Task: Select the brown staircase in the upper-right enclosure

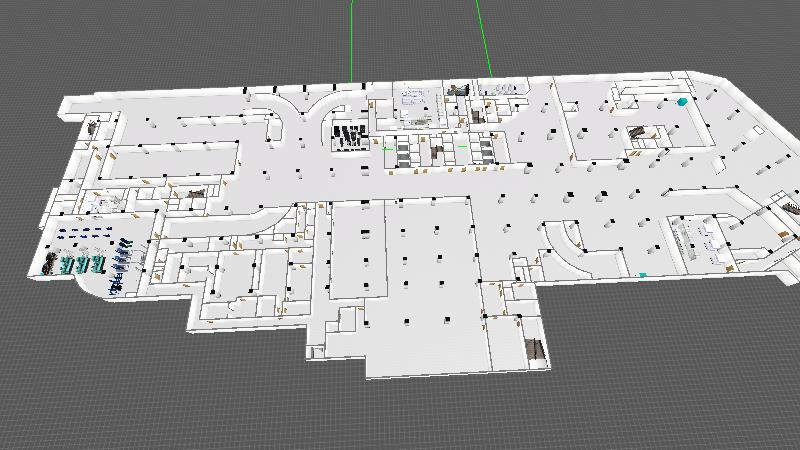Action: [x=640, y=132]
